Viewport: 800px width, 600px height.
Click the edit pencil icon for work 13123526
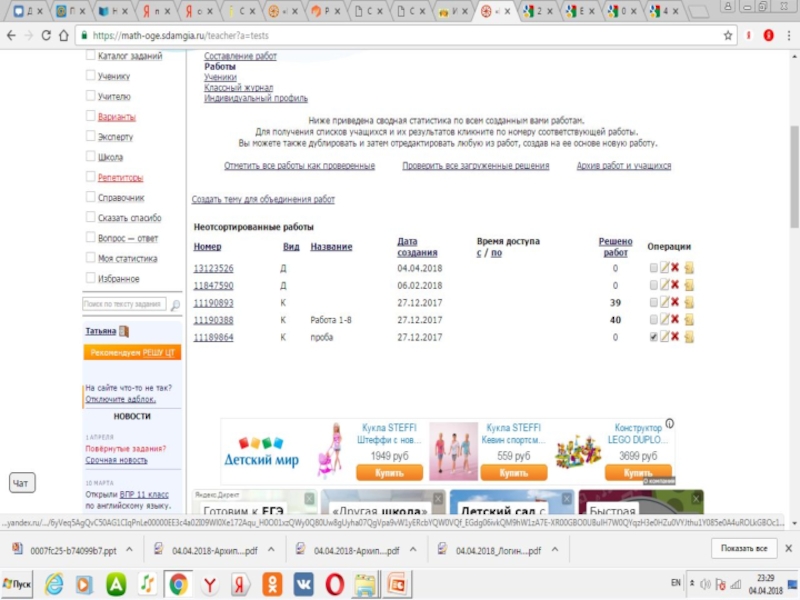click(665, 268)
